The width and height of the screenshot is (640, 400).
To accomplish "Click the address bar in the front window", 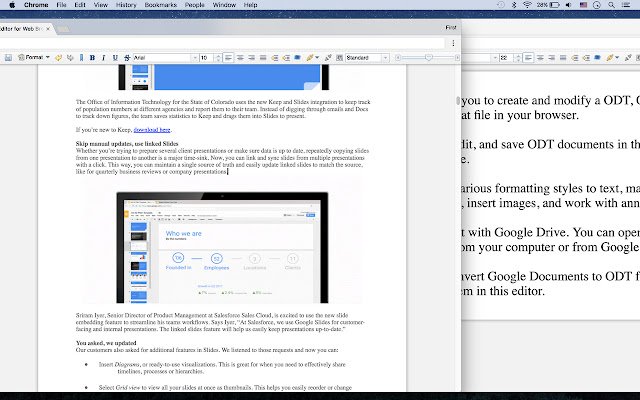I will click(222, 43).
